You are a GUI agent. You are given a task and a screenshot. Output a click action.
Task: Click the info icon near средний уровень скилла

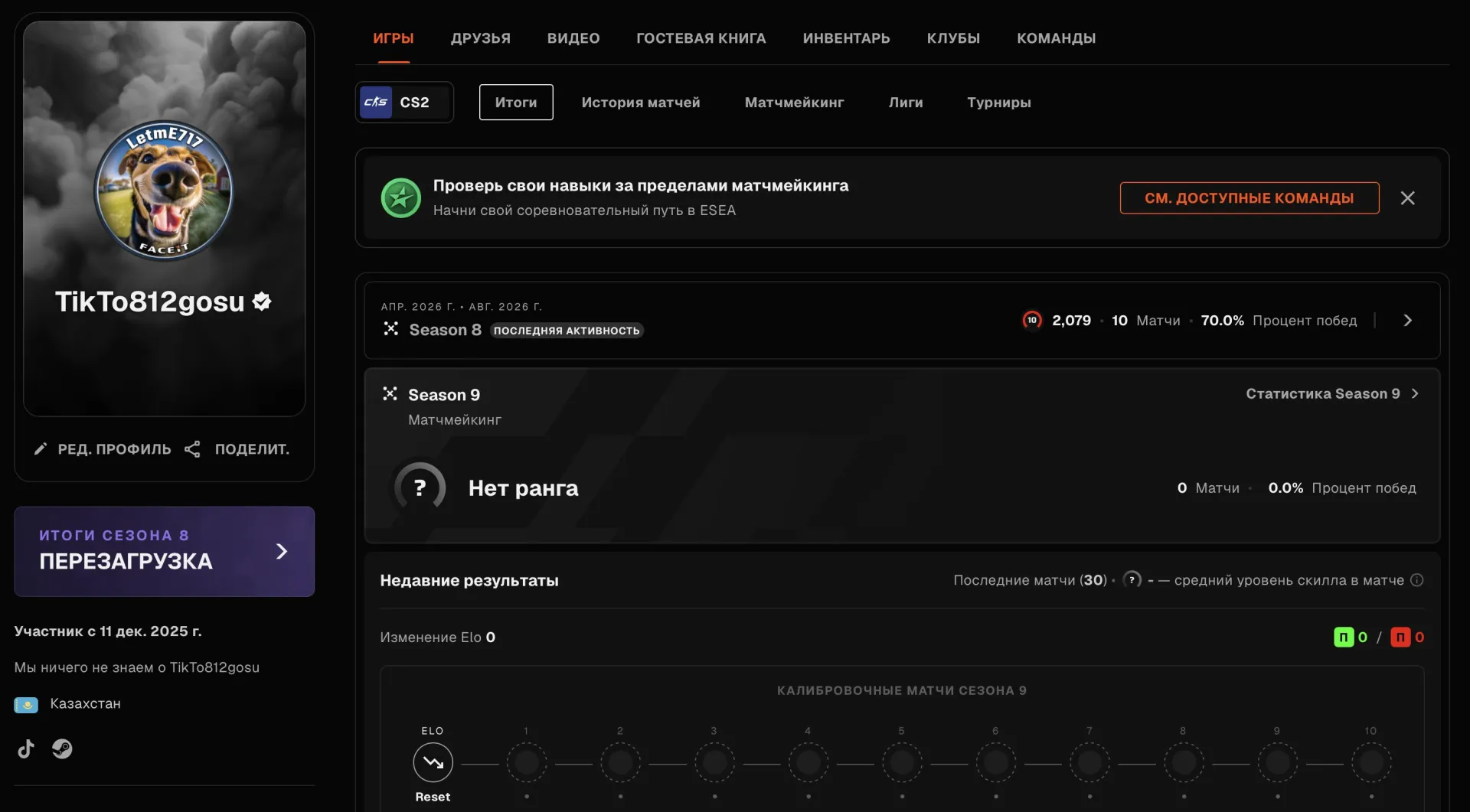coord(1417,580)
